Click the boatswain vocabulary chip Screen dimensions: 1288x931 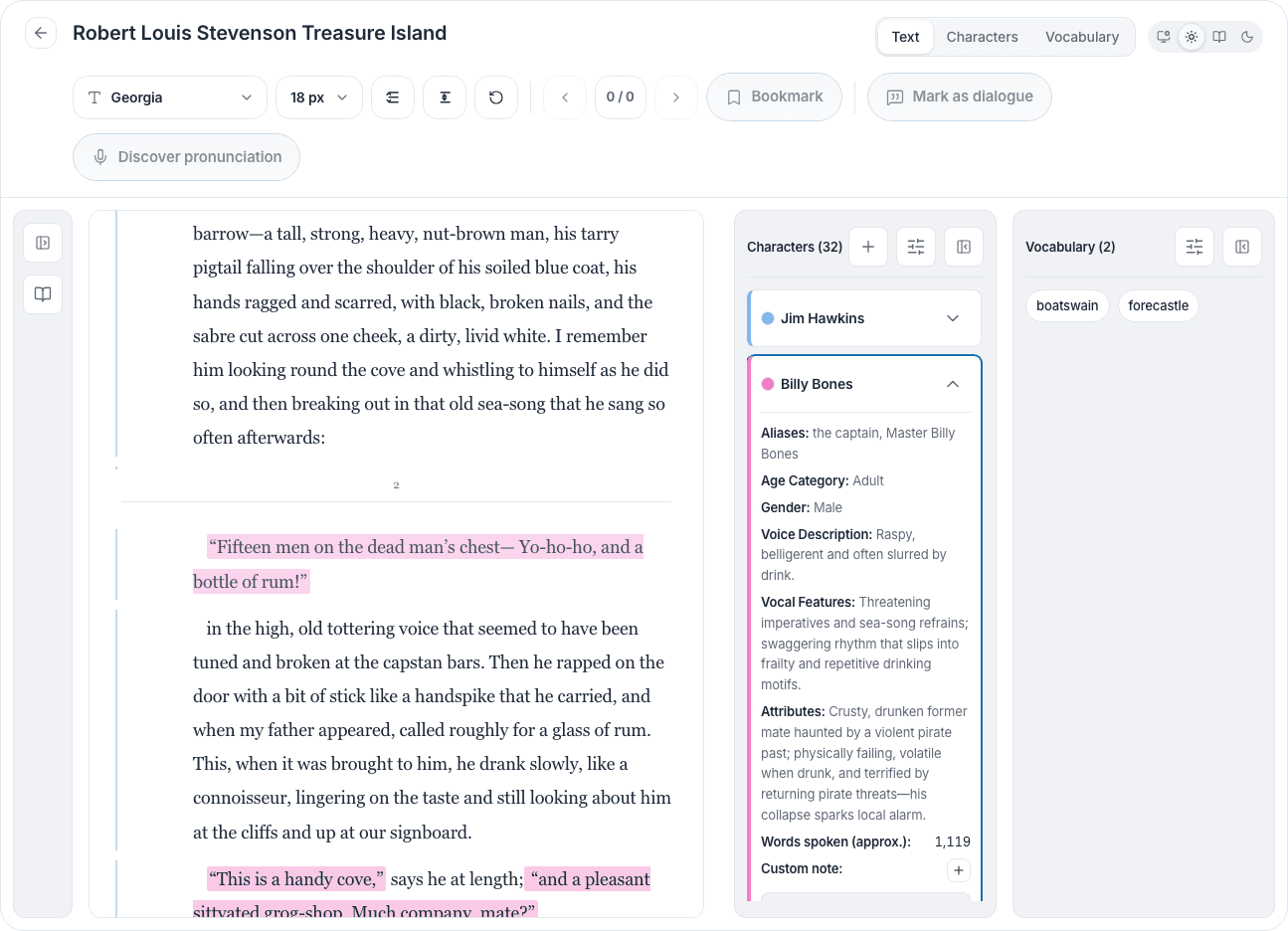pos(1067,305)
